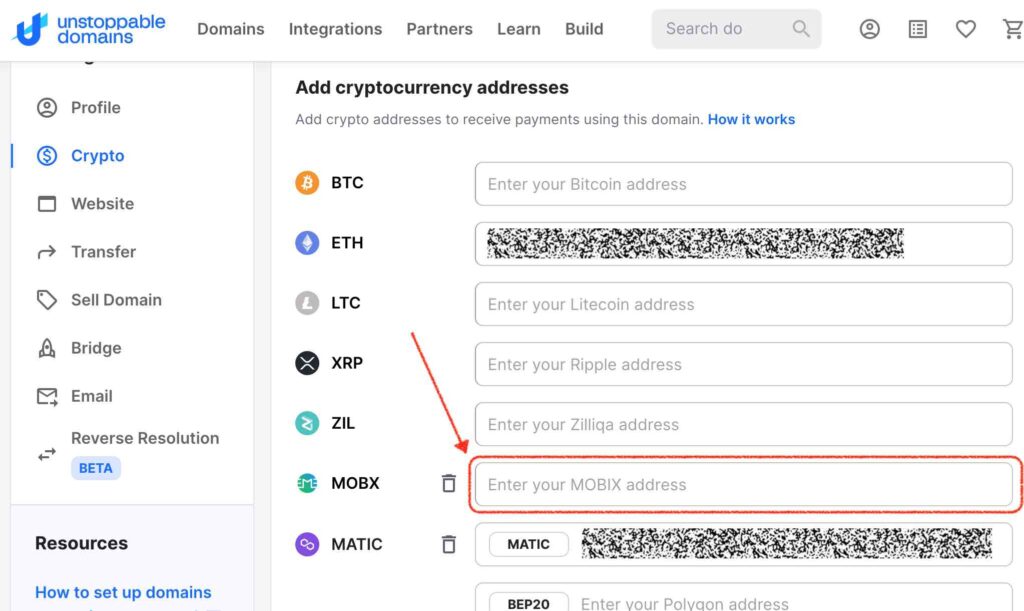Screen dimensions: 1024x611
Task: Click the Unstoppable Domains logo
Action: click(89, 29)
